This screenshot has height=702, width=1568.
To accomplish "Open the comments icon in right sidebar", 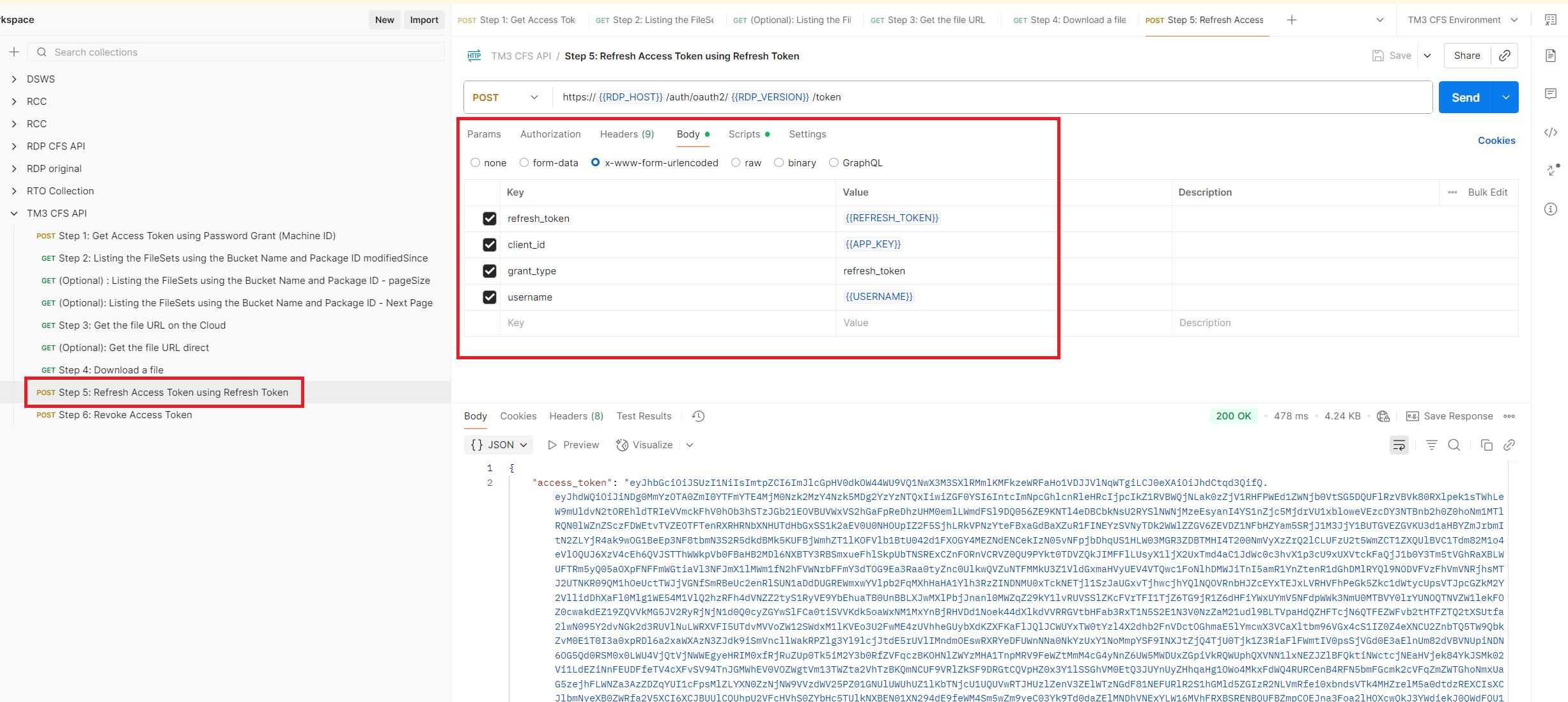I will point(1551,94).
